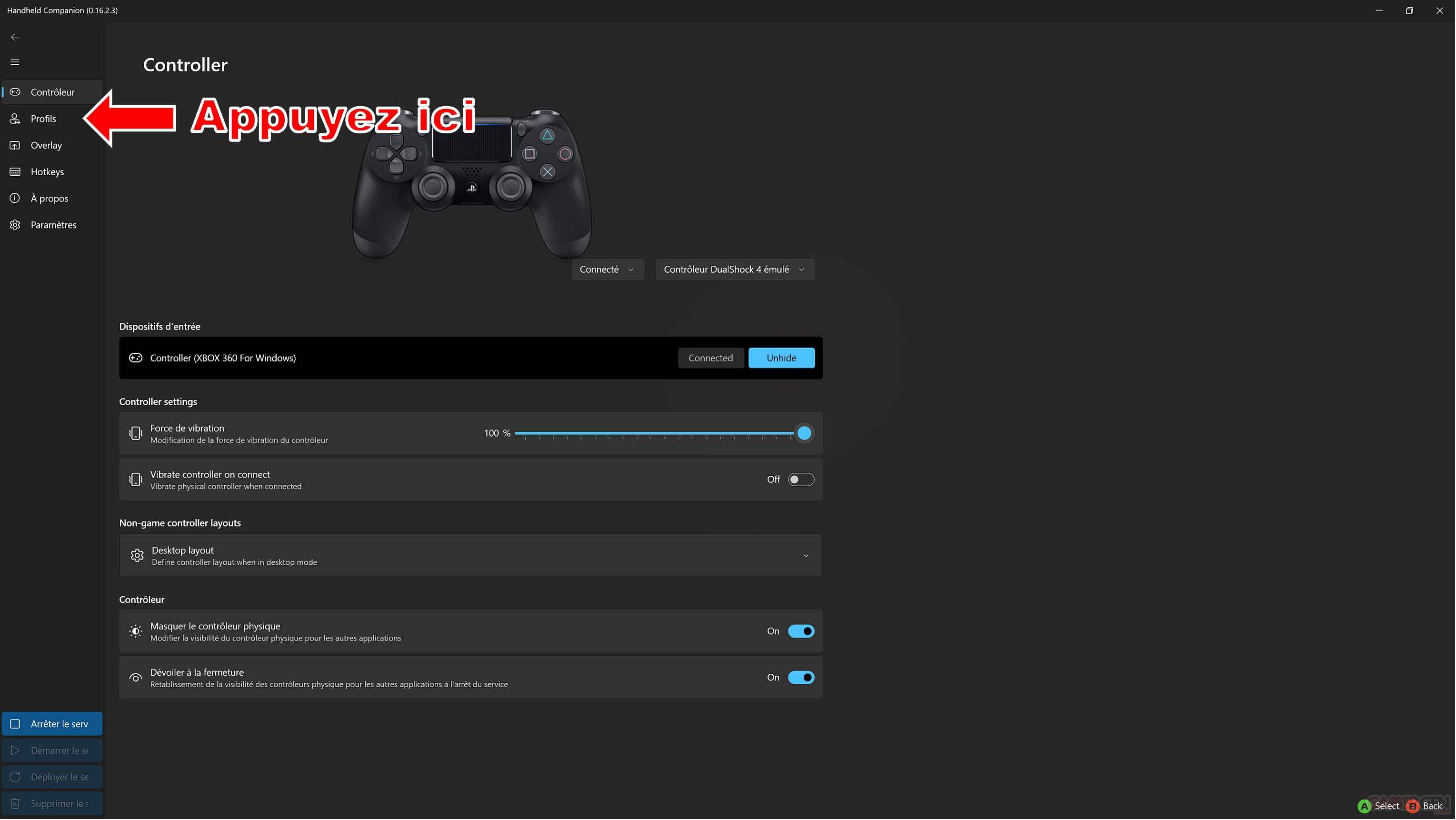Viewport: 1456px width, 820px height.
Task: Toggle the hamburger navigation menu icon
Action: point(15,62)
